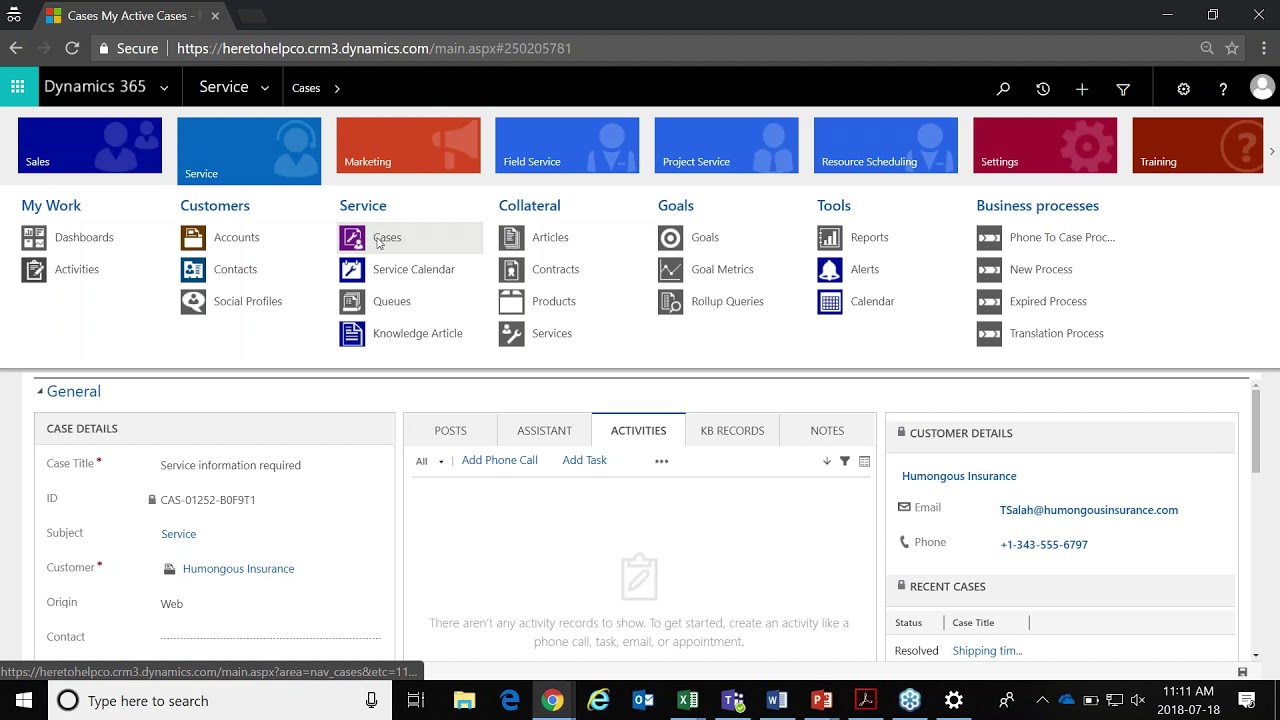This screenshot has width=1280, height=720.
Task: Click Add Task link
Action: coord(584,460)
